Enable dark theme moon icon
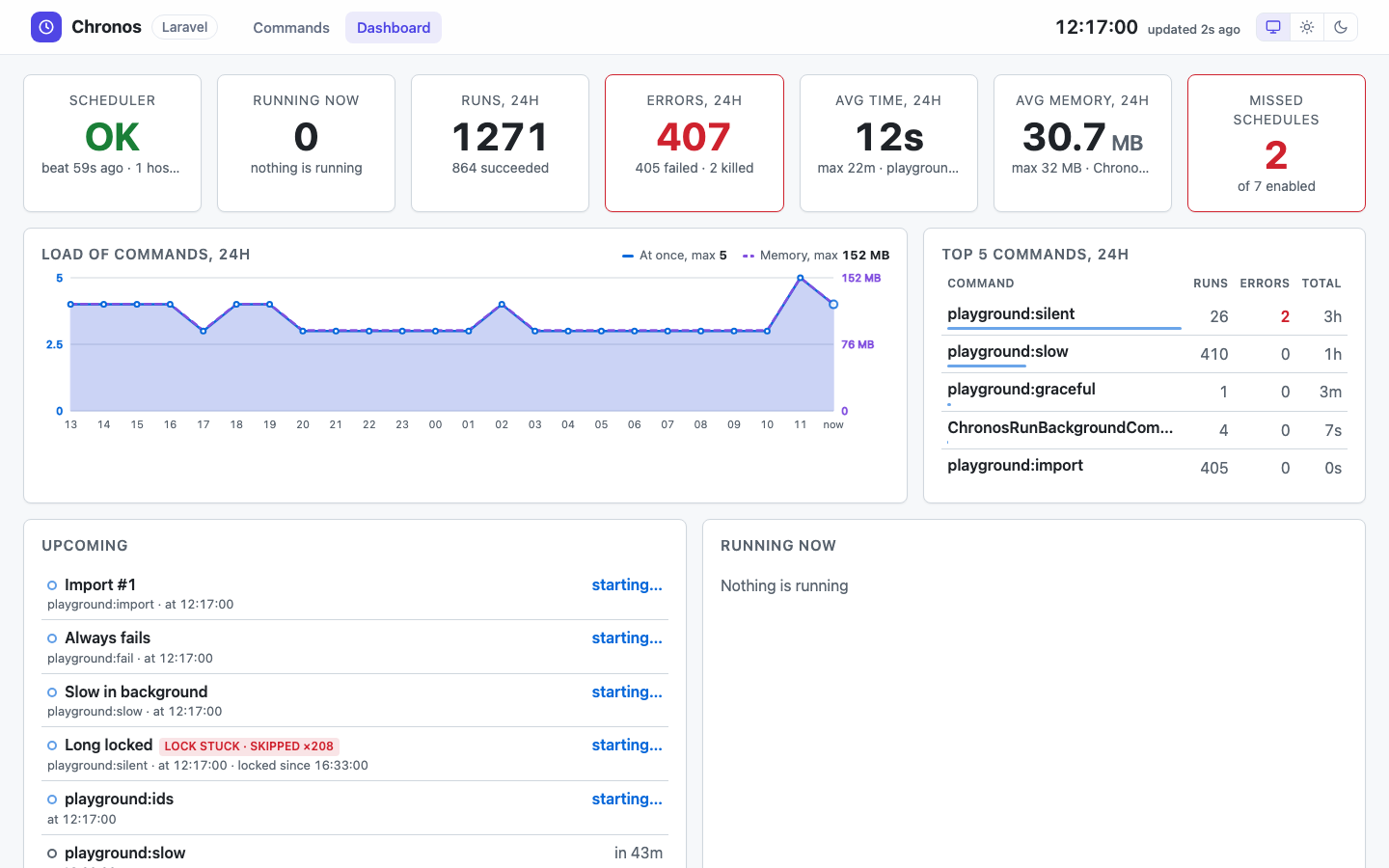Image resolution: width=1389 pixels, height=868 pixels. click(x=1341, y=27)
